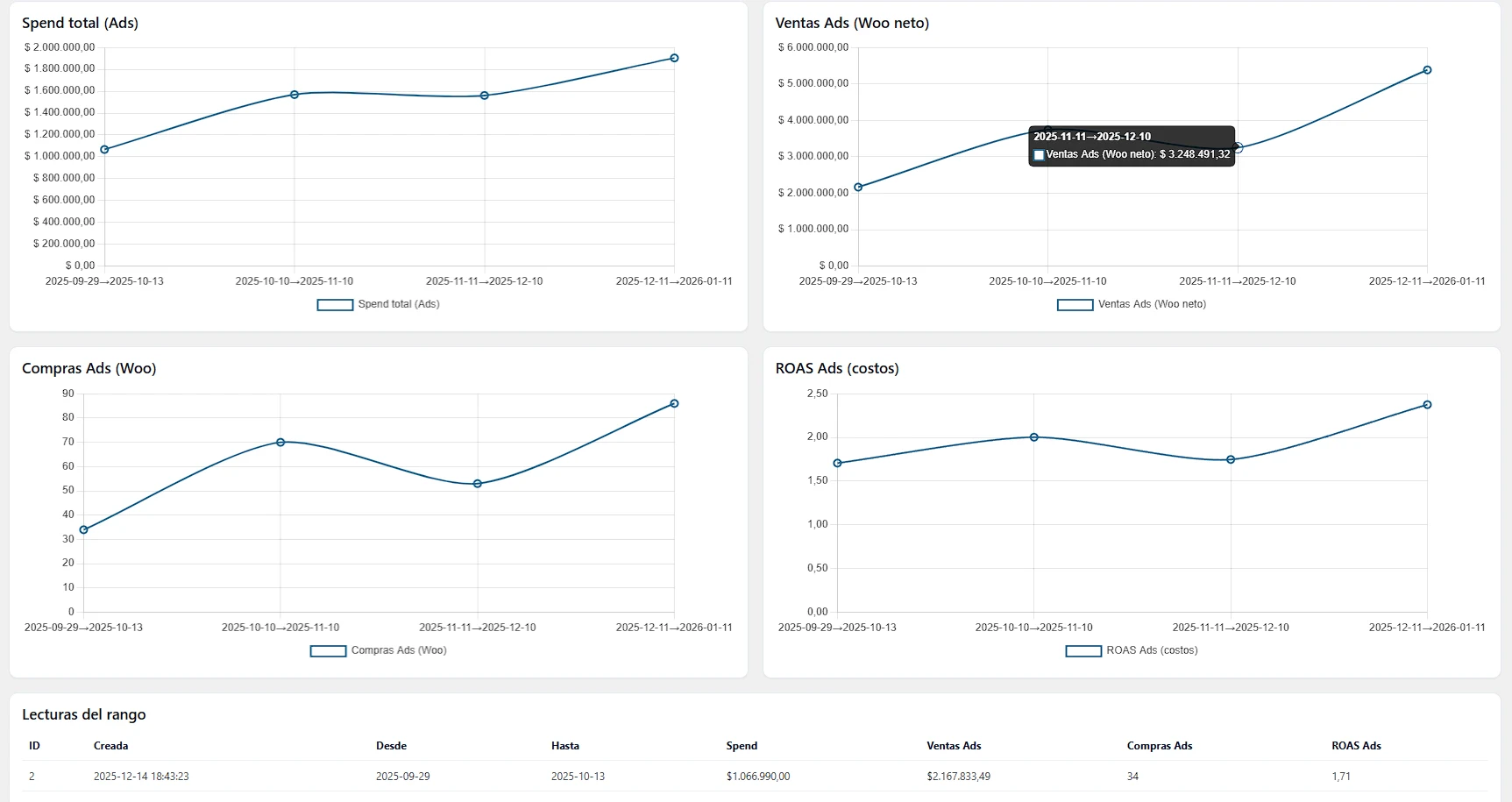This screenshot has width=1512, height=802.
Task: Click the highest point in Ventas Ads chart
Action: [x=1427, y=70]
